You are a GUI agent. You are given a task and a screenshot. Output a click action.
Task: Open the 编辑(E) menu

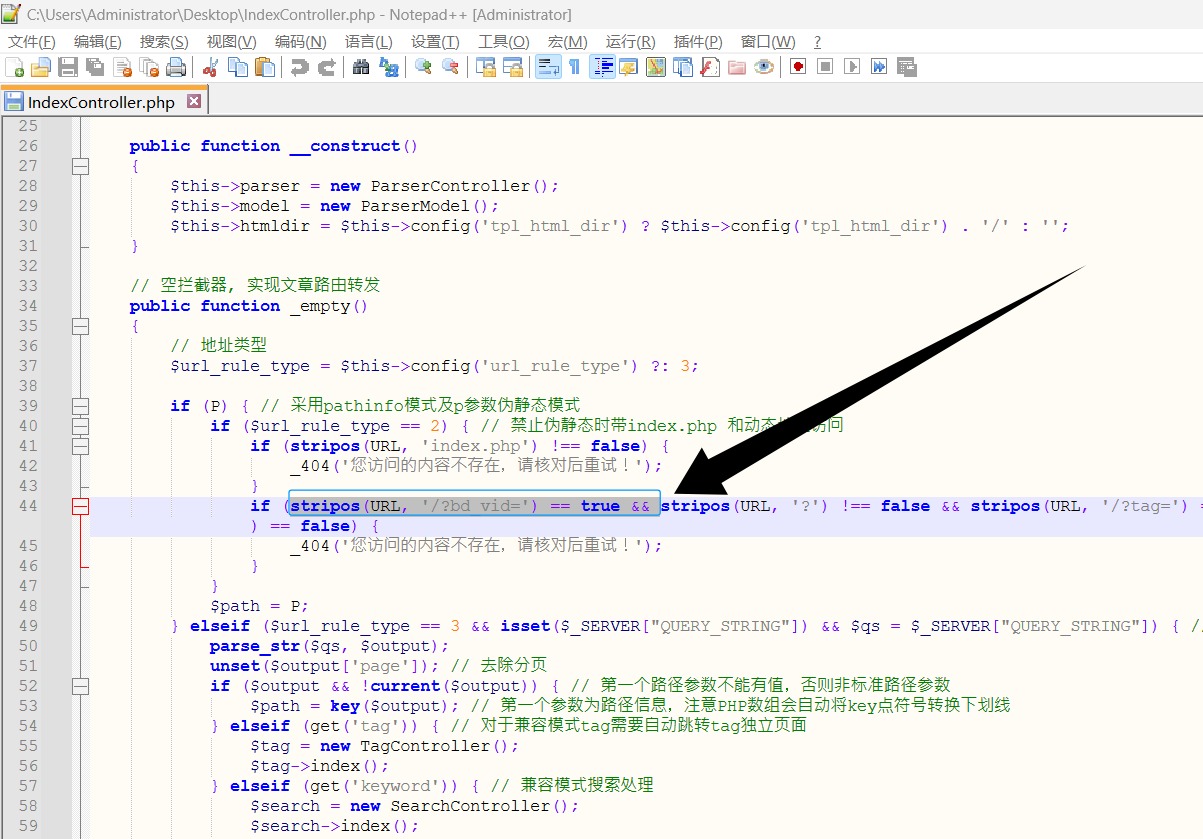pyautogui.click(x=98, y=41)
